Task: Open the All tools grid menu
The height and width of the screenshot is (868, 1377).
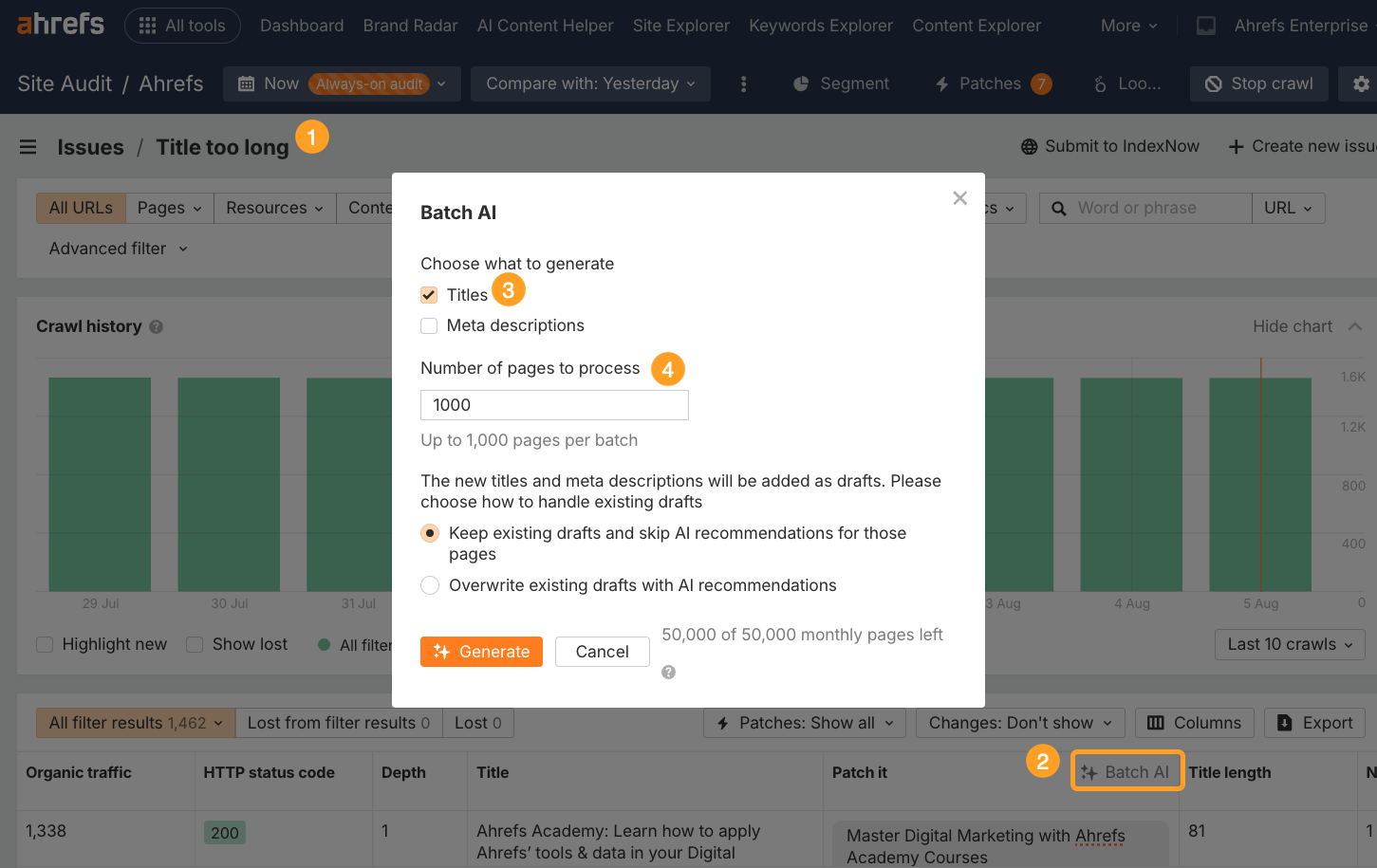Action: [x=182, y=26]
